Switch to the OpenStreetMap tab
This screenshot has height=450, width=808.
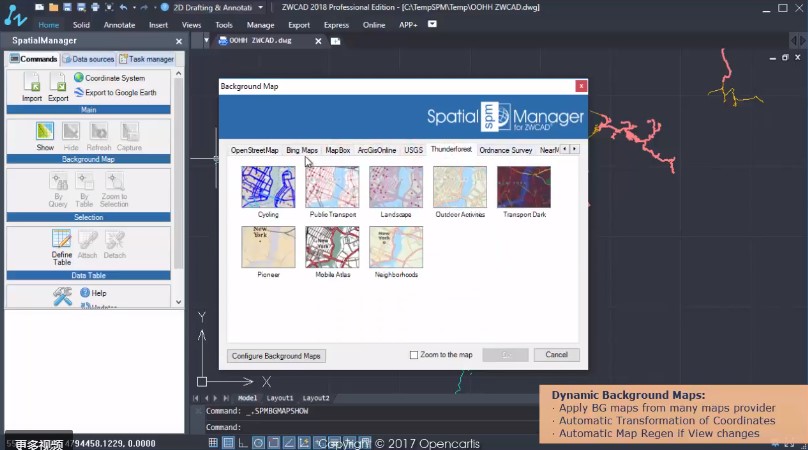click(254, 150)
